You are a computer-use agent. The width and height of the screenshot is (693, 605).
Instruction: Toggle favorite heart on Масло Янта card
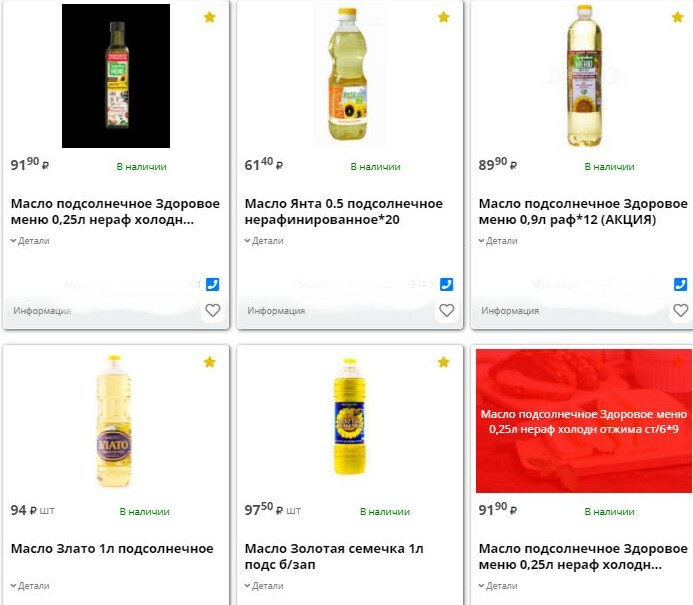[446, 311]
